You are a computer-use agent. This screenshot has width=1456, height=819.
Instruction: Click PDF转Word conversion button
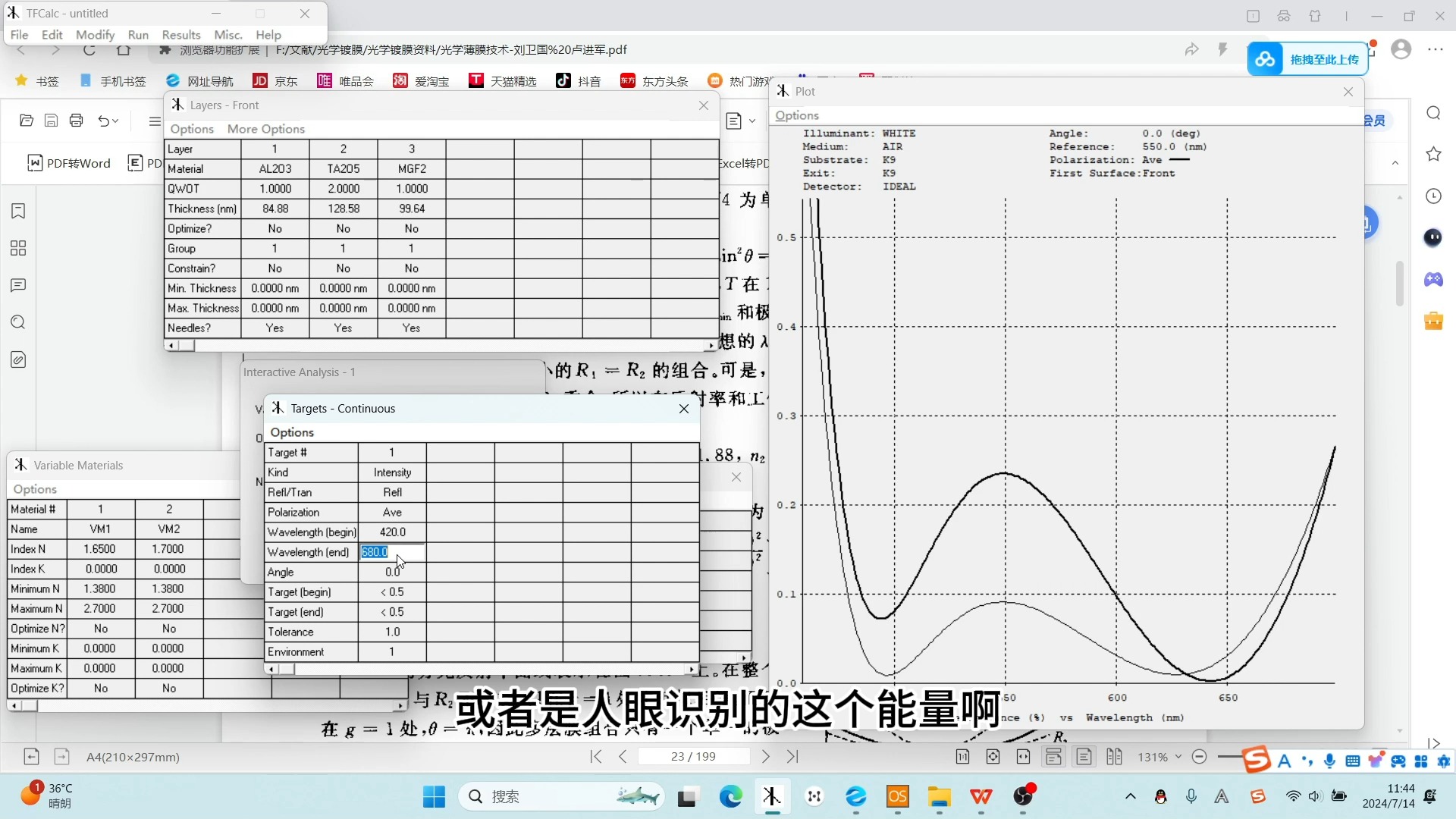69,163
